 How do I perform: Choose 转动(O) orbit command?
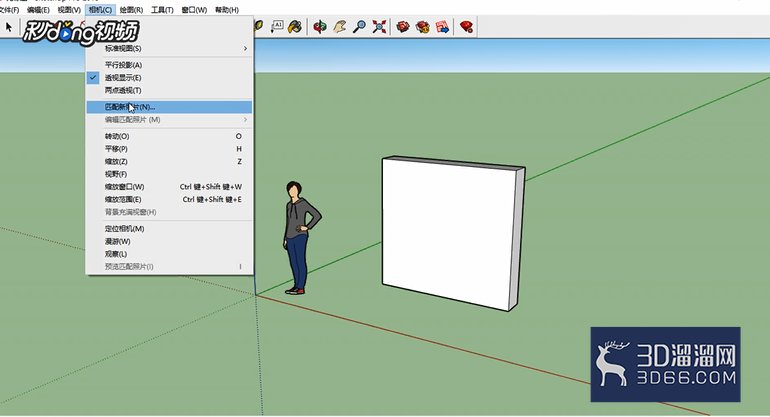(x=169, y=136)
